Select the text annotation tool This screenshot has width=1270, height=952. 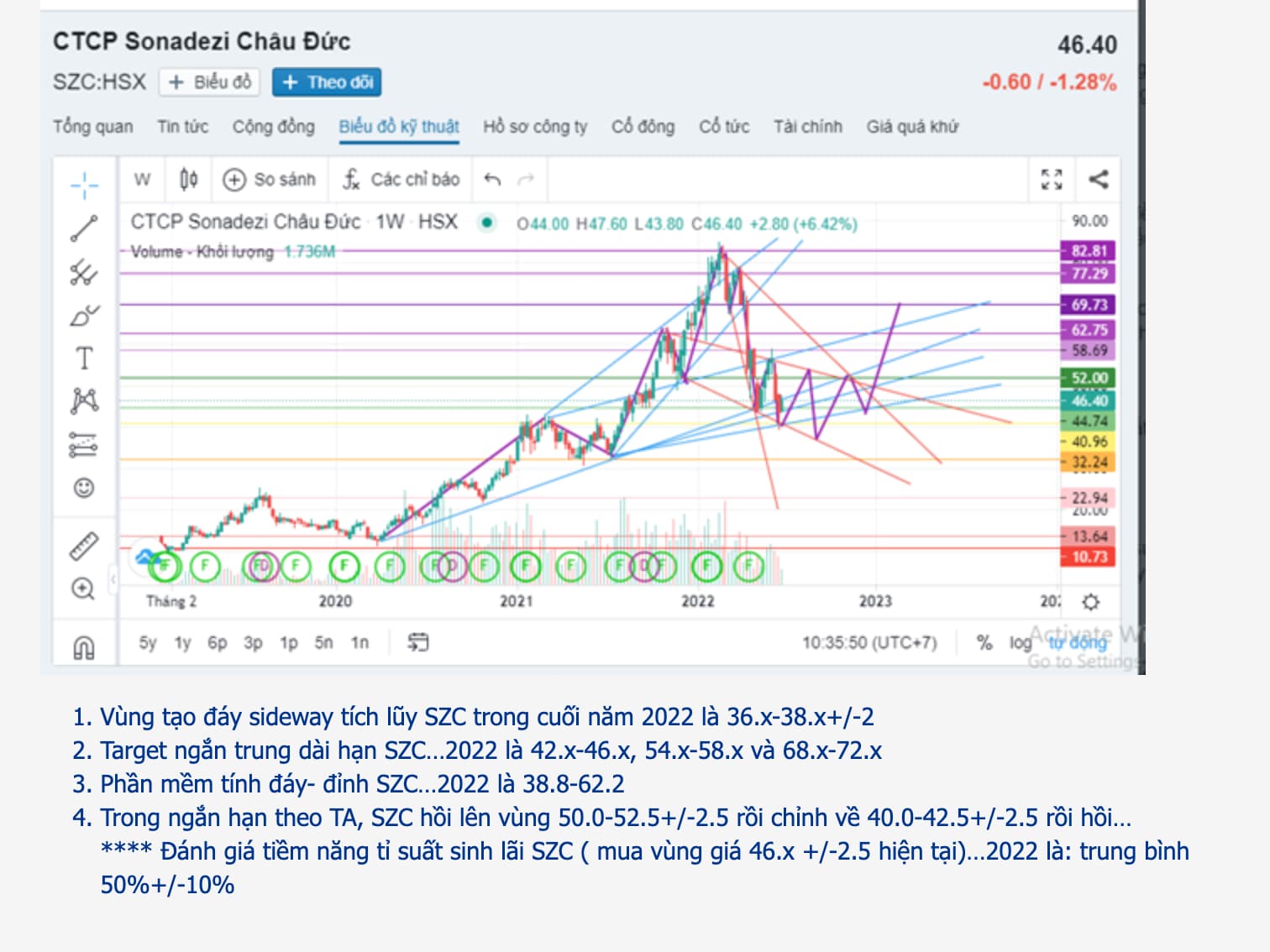click(x=84, y=358)
